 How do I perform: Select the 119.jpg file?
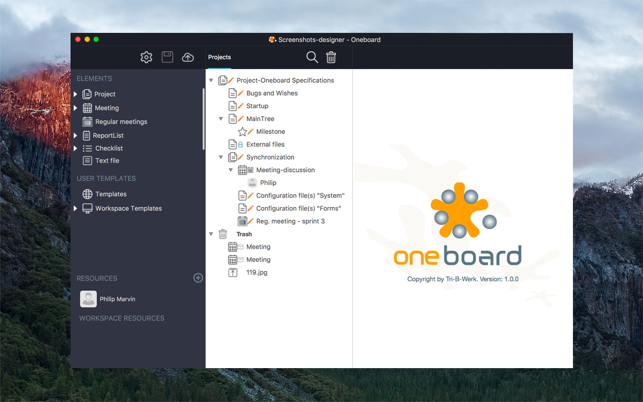pyautogui.click(x=257, y=272)
